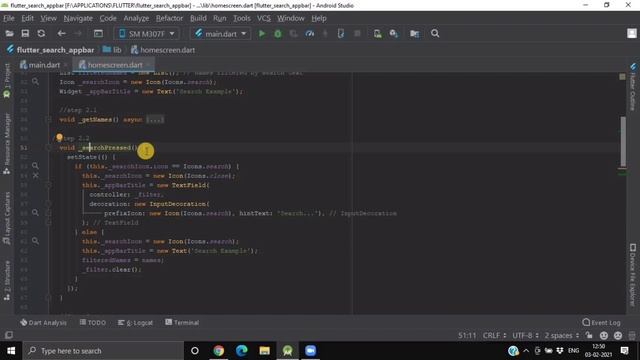Open the Profiler gauge icon
Screen dimensions: 640x360
pos(310,33)
